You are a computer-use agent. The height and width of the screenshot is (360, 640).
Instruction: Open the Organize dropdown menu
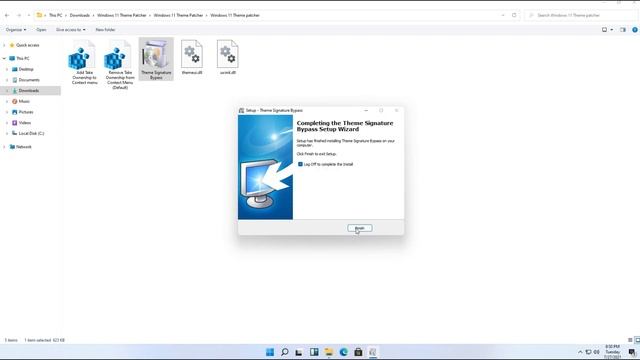coord(16,30)
